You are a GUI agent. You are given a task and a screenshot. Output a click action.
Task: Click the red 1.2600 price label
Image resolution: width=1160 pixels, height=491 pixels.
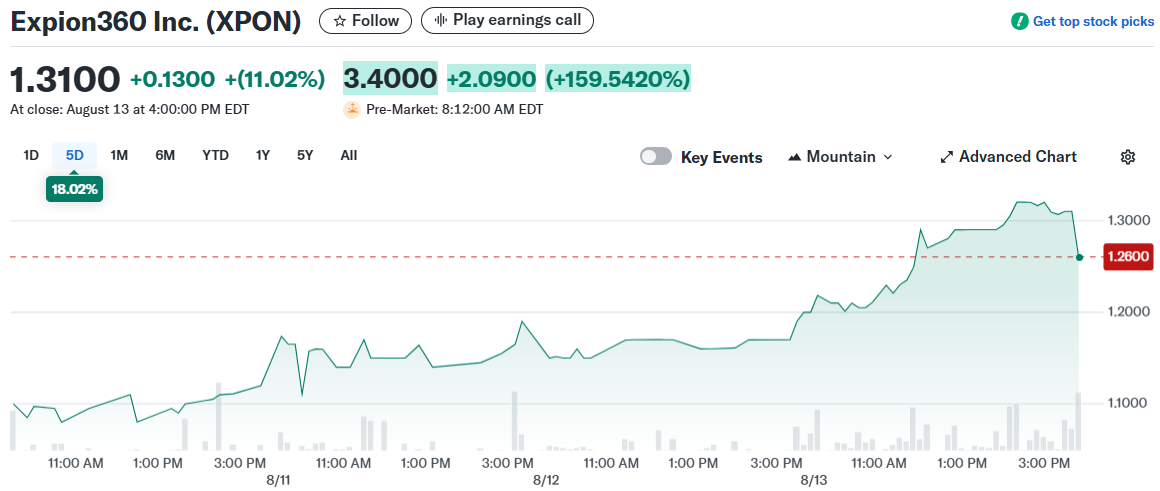pos(1128,257)
